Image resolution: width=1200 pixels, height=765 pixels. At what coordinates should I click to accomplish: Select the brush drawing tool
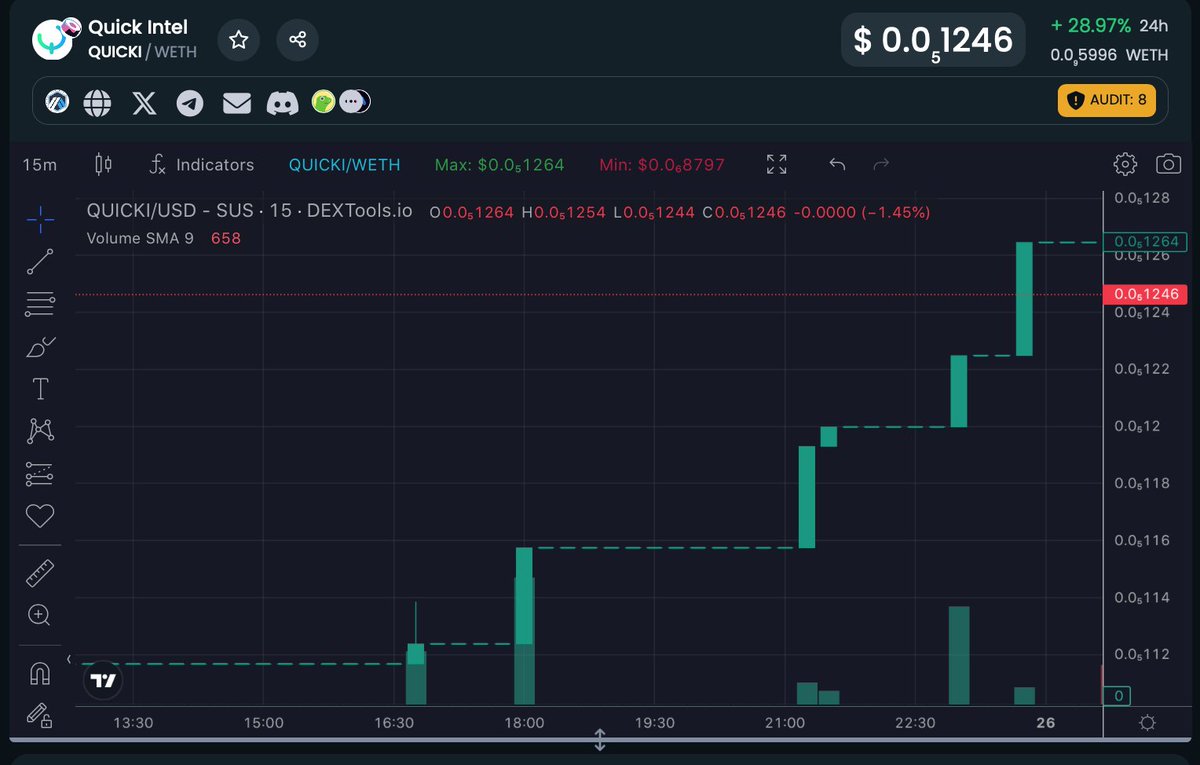pos(40,347)
